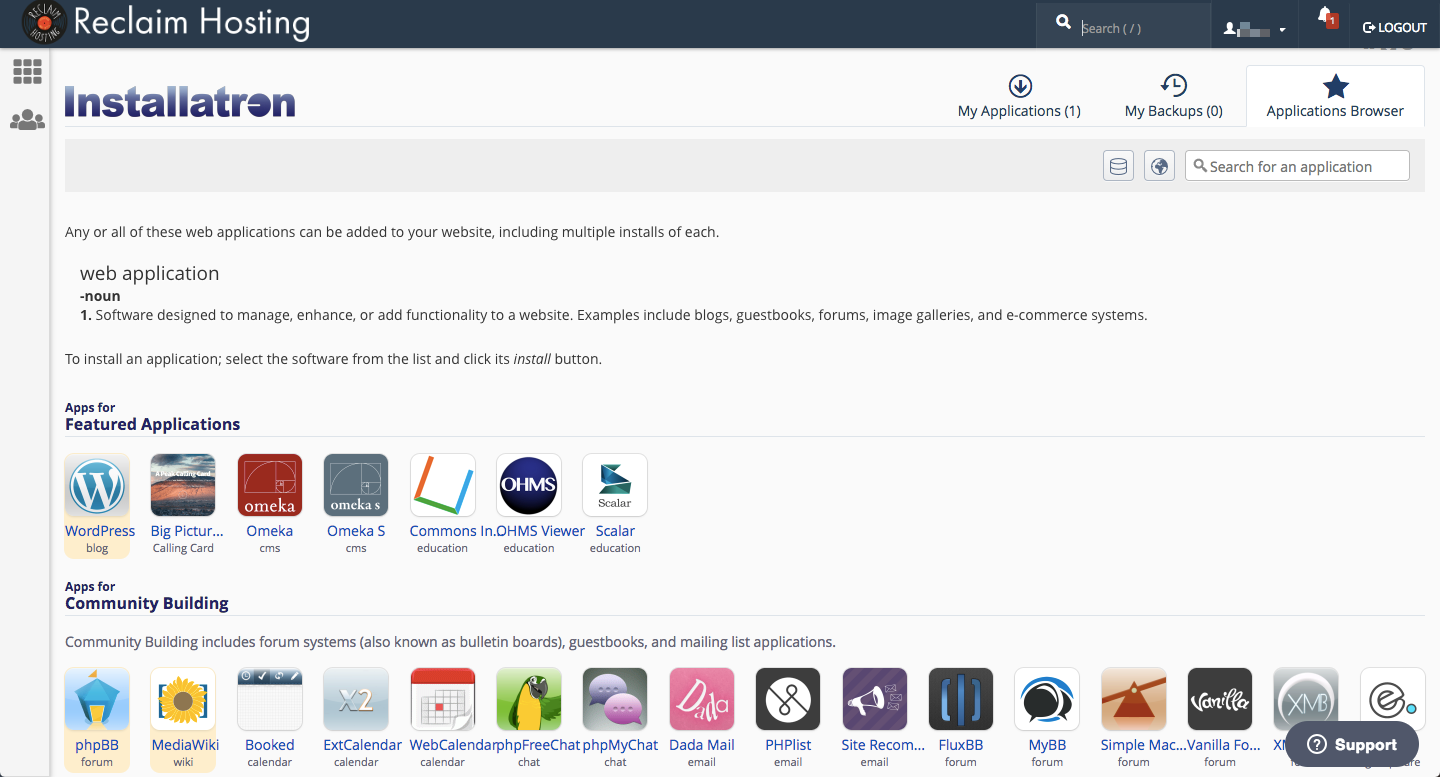Click the Omeka S text link
Screen dimensions: 1440x777
(356, 531)
